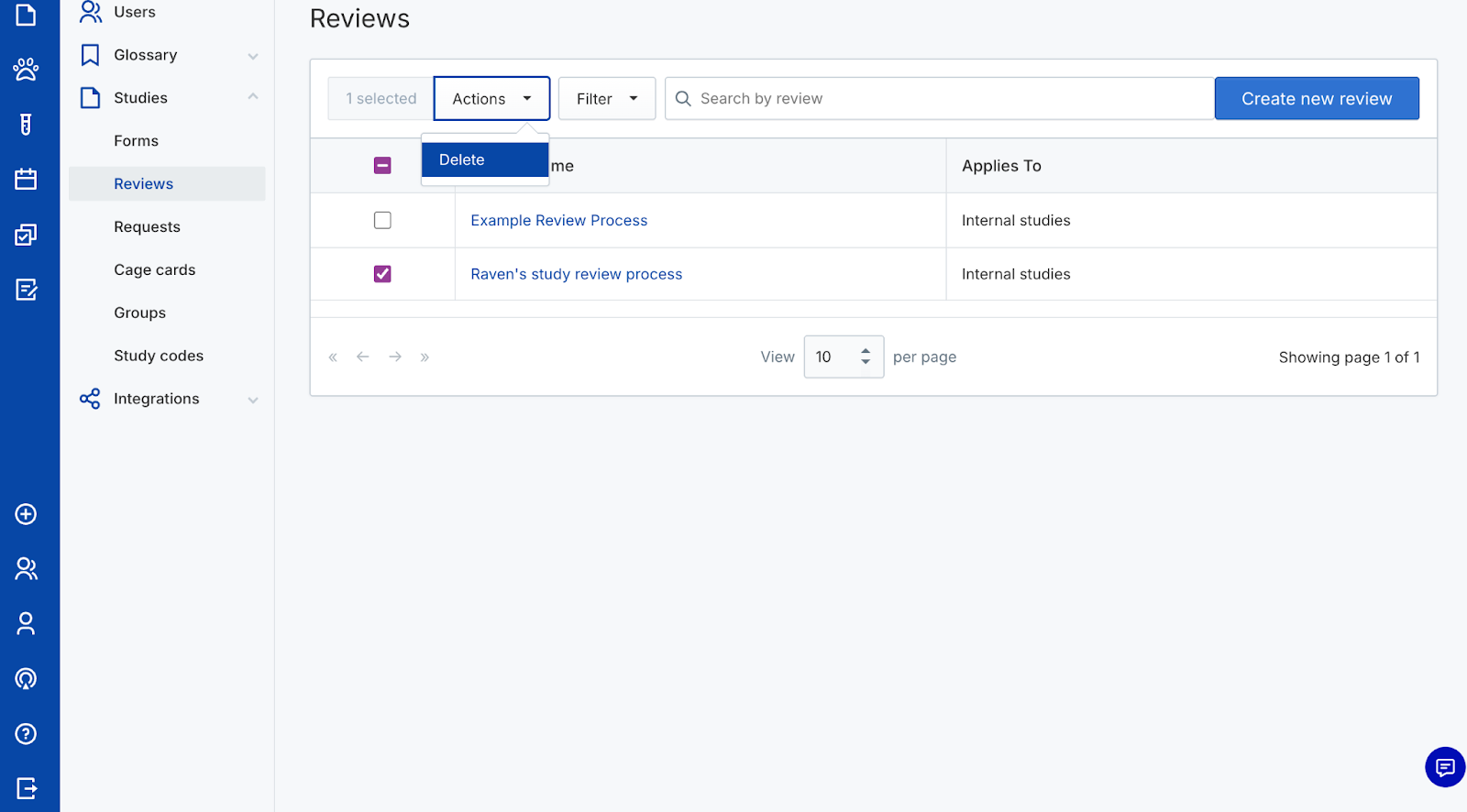
Task: Open the animals paw icon in sidebar
Action: point(26,70)
